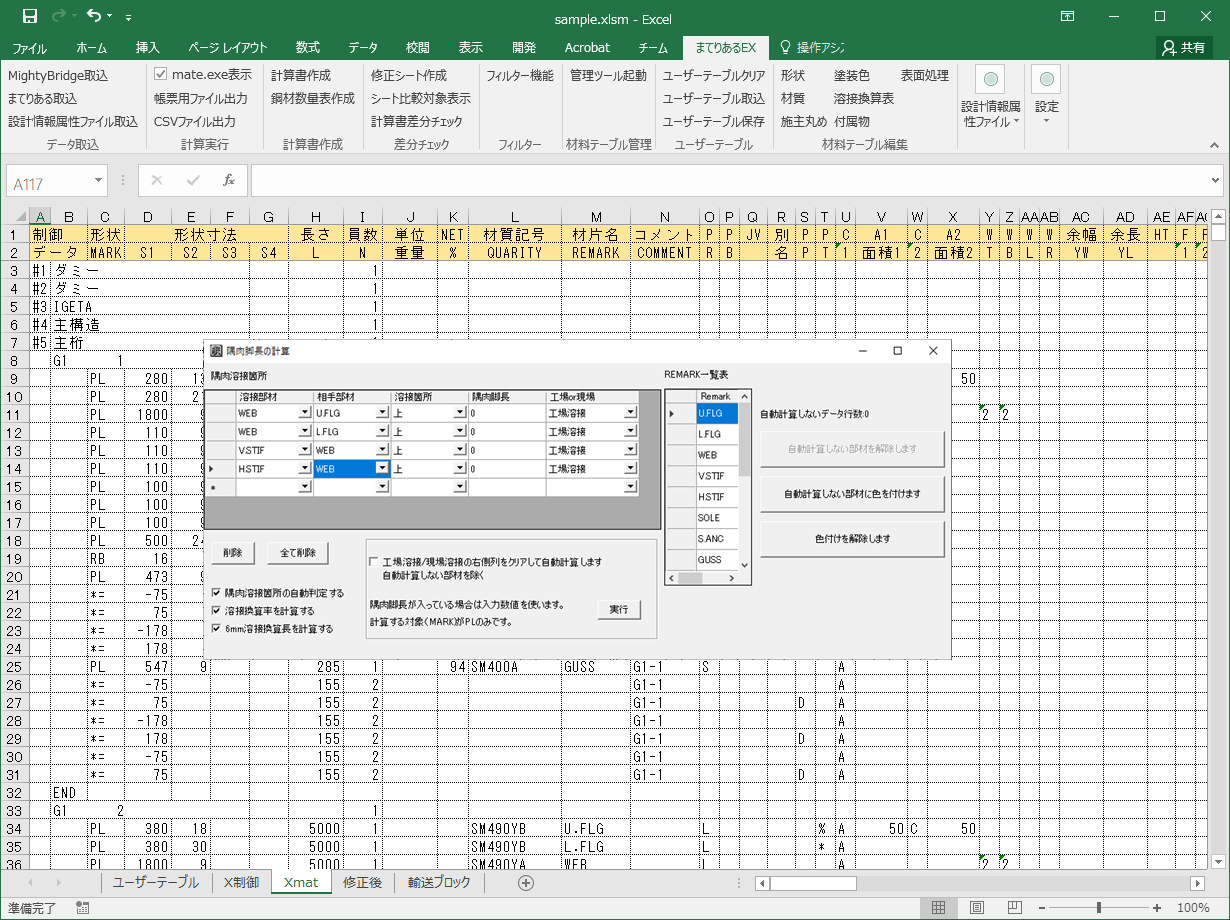Click the insert function fx icon
This screenshot has height=920, width=1230.
click(228, 180)
